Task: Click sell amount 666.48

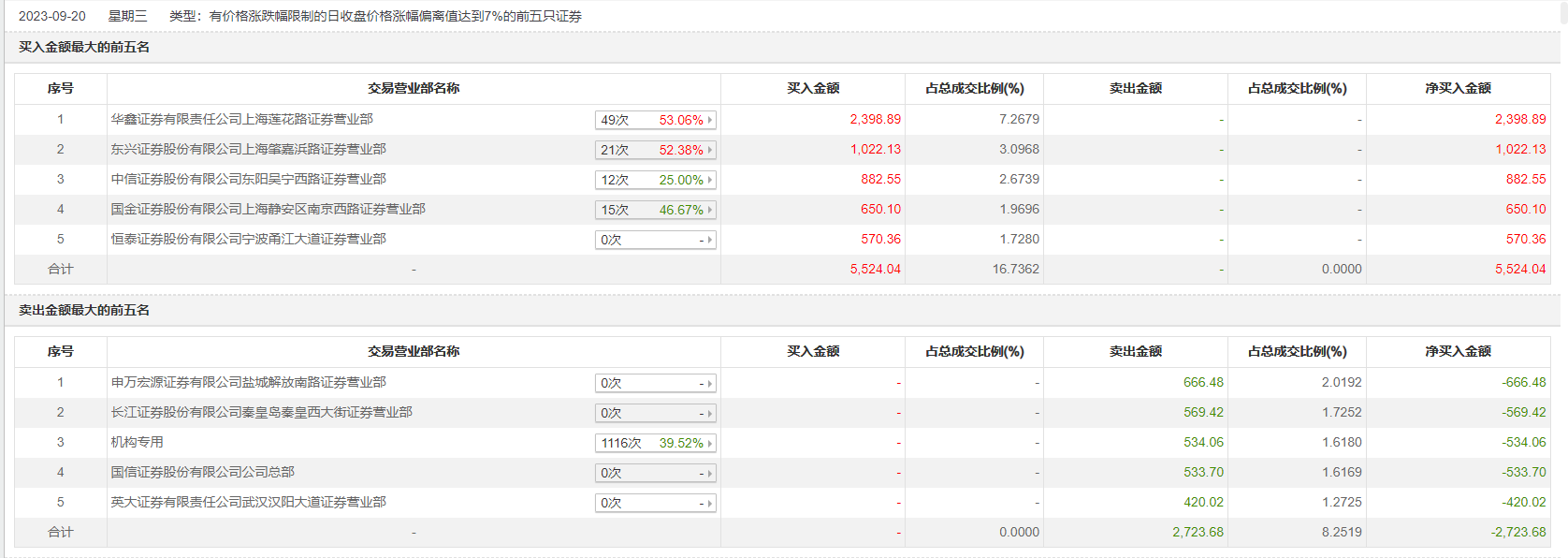Action: pyautogui.click(x=1203, y=382)
